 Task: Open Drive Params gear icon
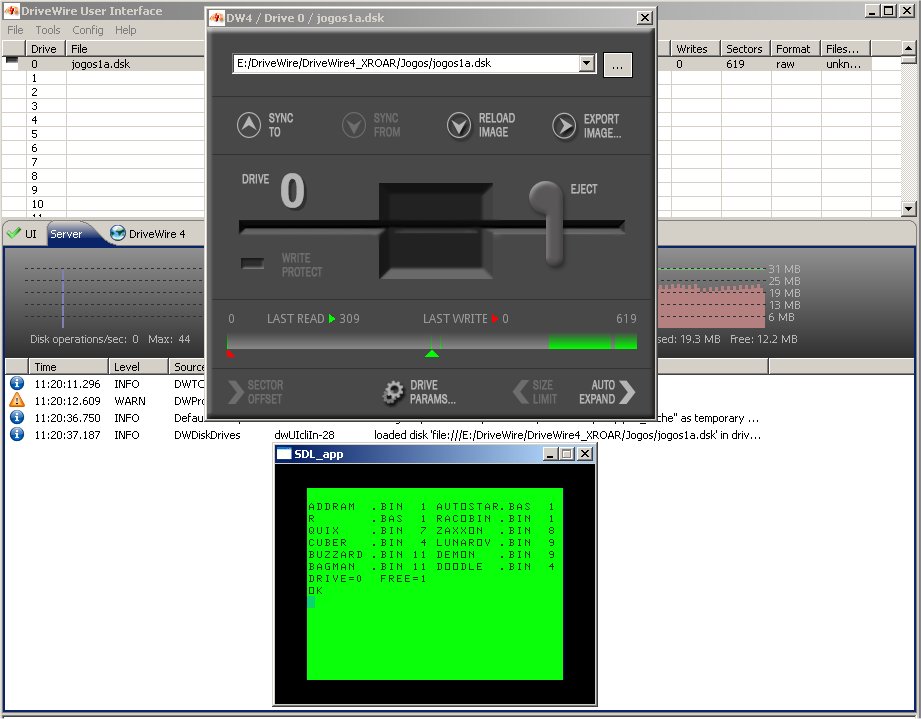[393, 392]
